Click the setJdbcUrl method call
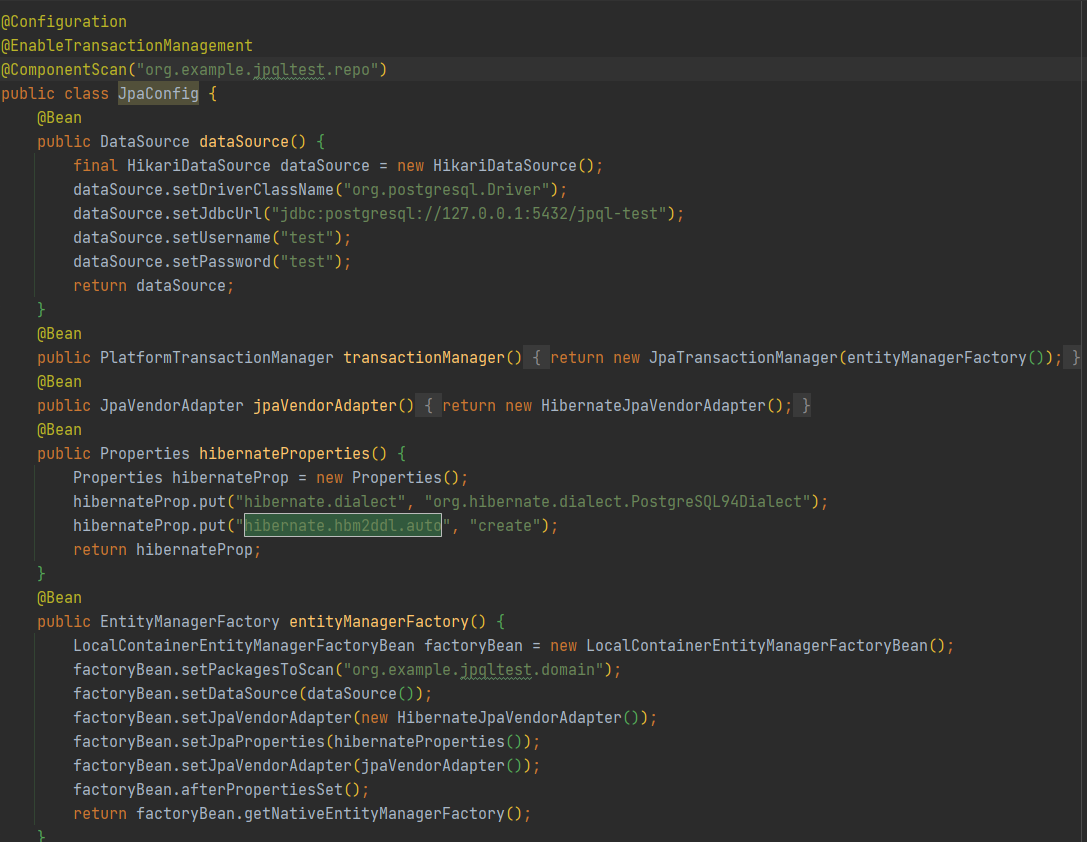This screenshot has height=842, width=1087. (217, 213)
